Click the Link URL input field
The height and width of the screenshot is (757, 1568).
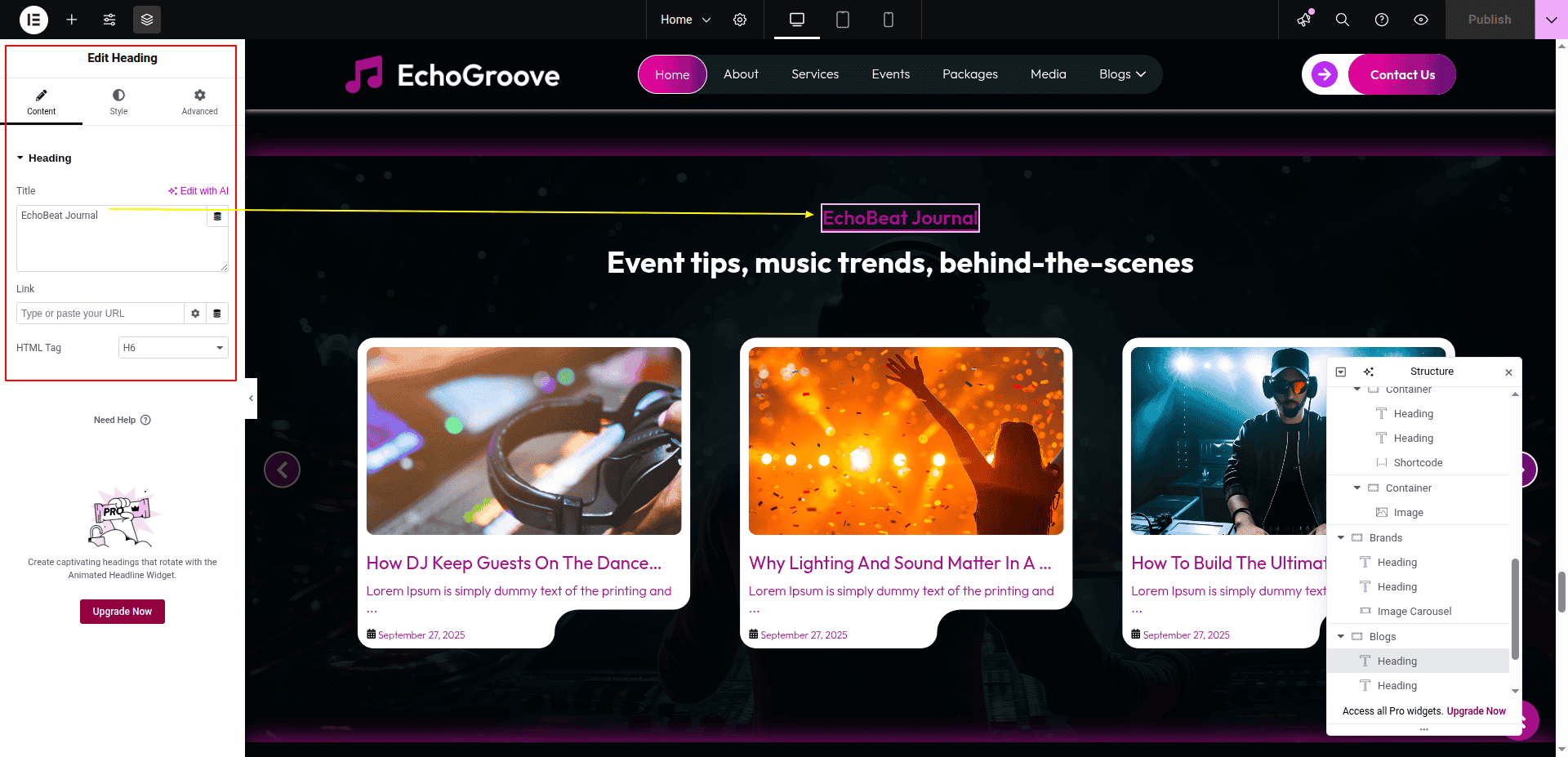point(100,314)
